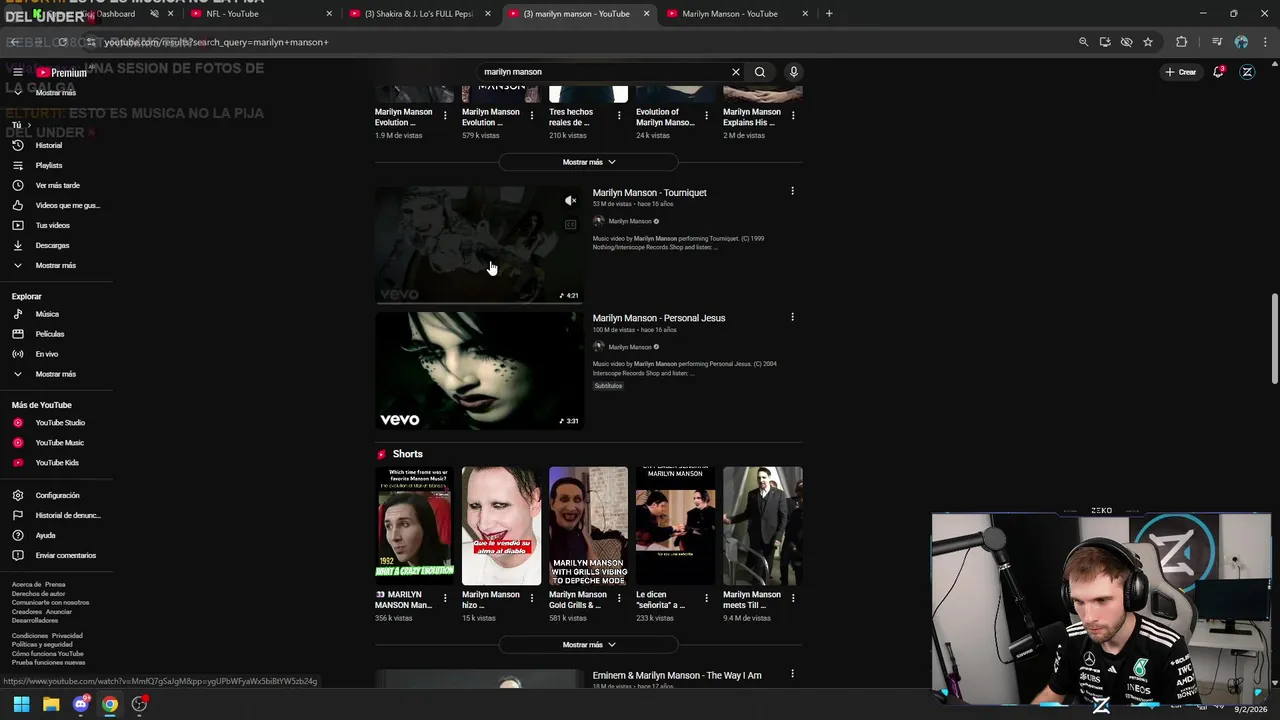Click the YouTube Premium logo
The height and width of the screenshot is (720, 1280).
coord(62,72)
